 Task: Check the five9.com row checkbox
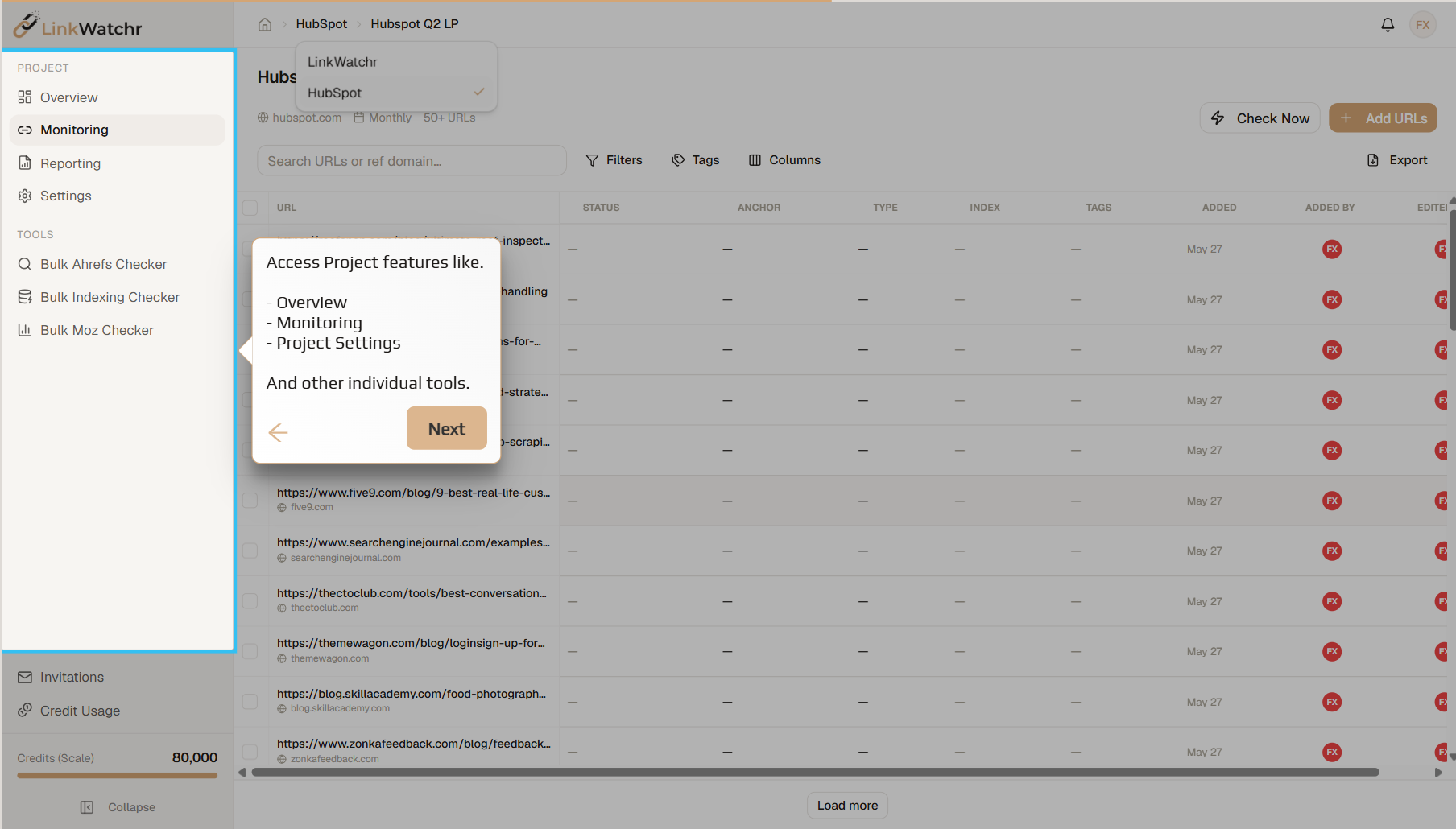tap(250, 501)
